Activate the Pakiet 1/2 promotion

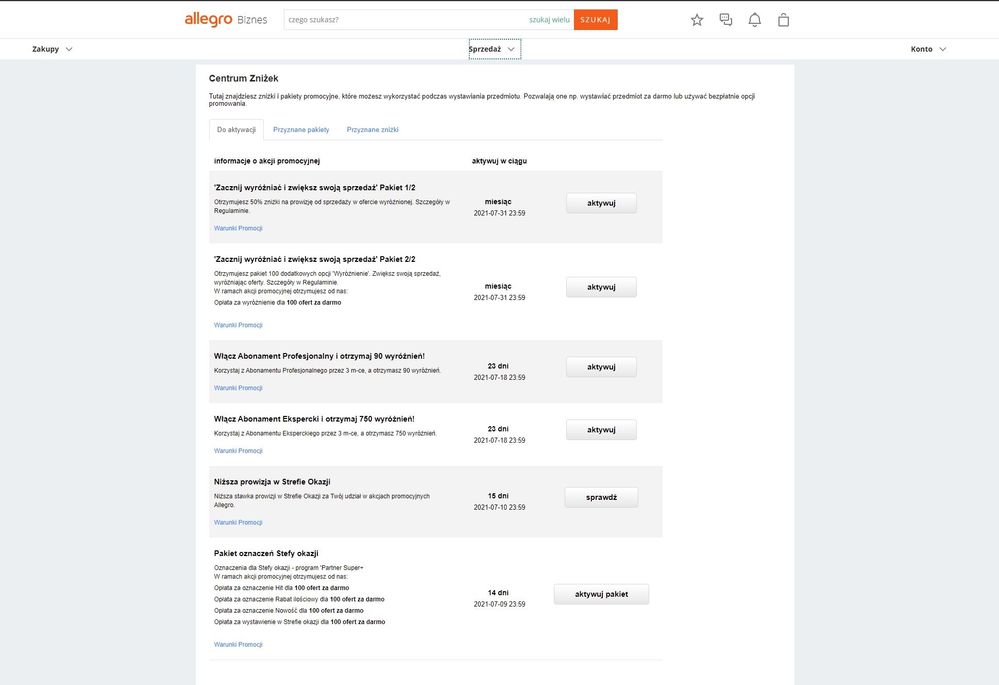[601, 203]
